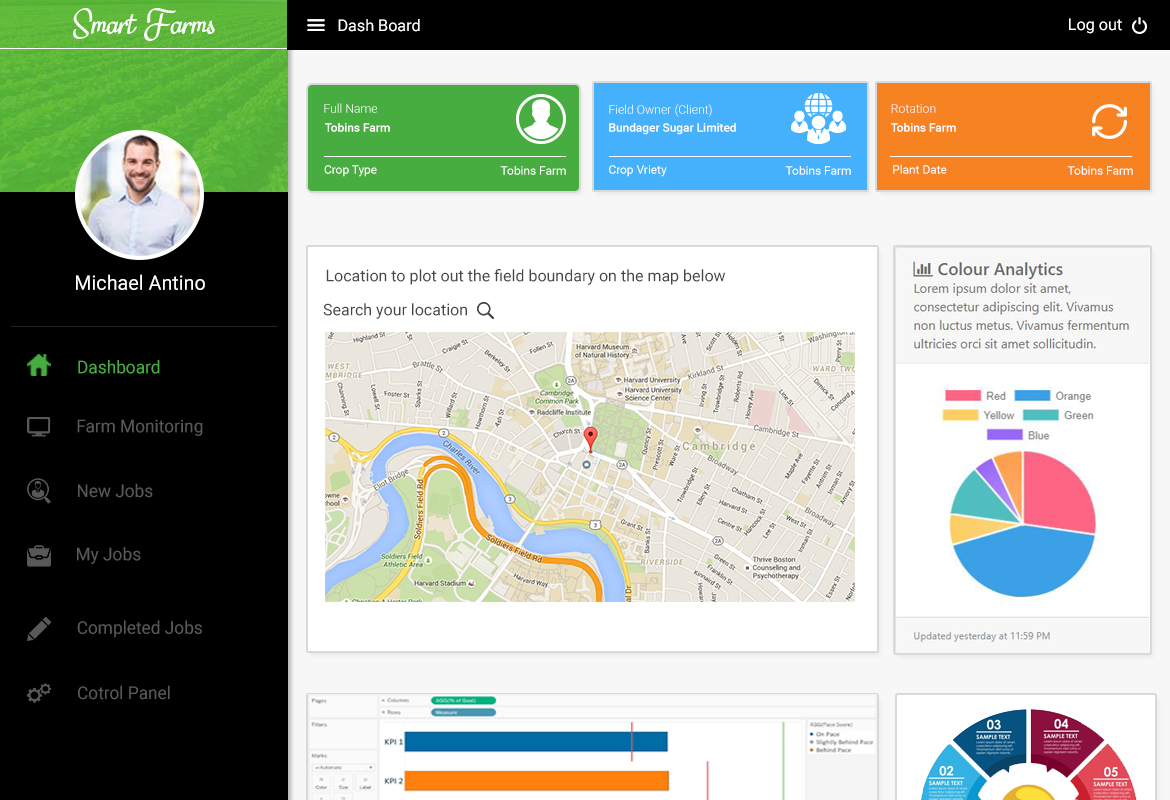This screenshot has width=1170, height=800.
Task: Click the Yellow colour swatch in legend
Action: click(960, 415)
